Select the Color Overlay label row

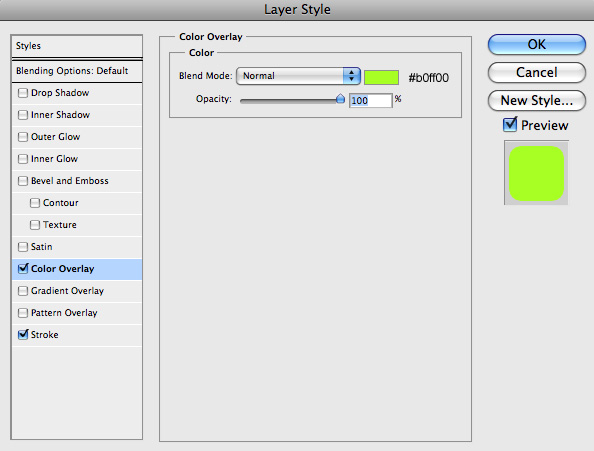tap(77, 269)
